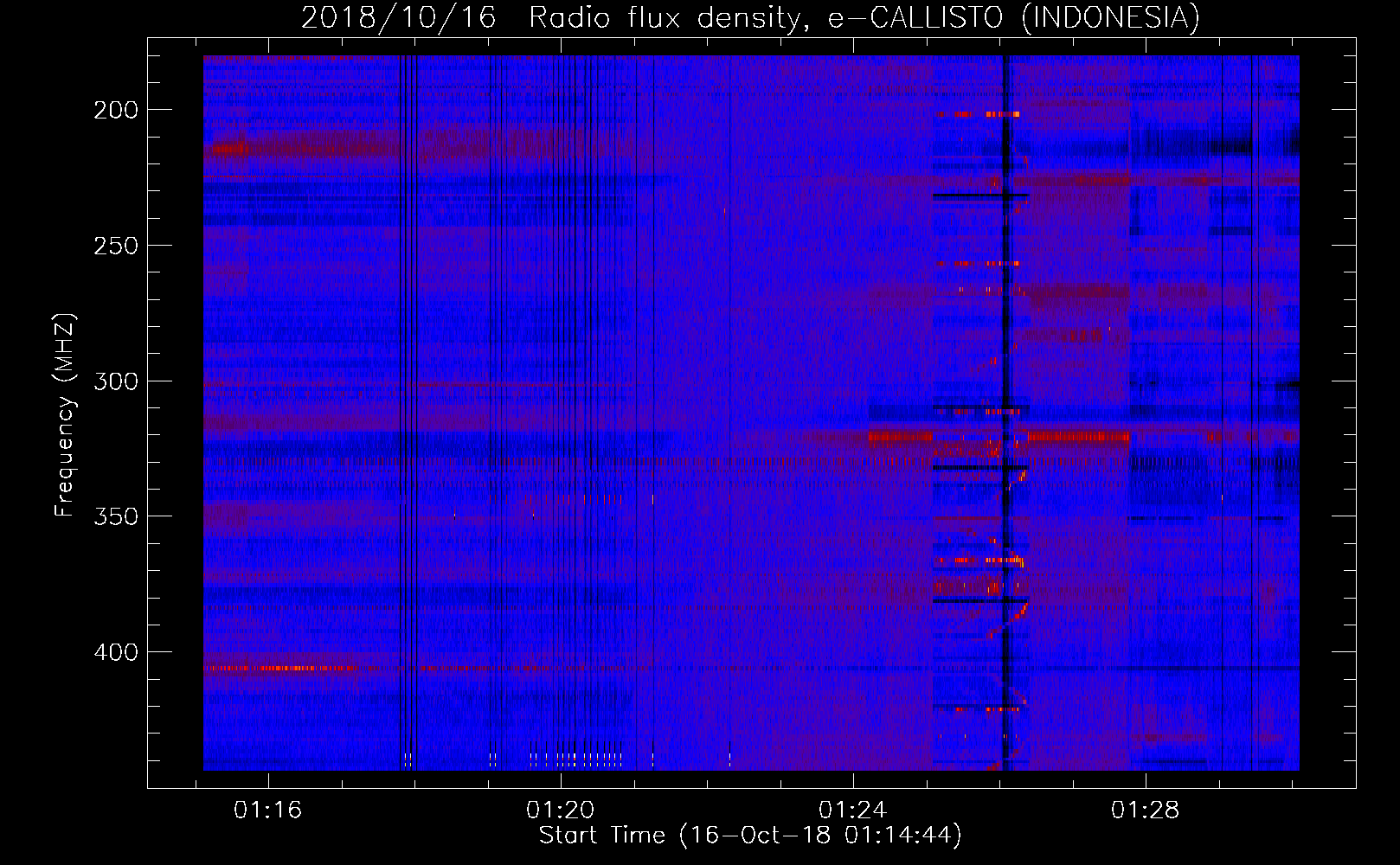Click the 300 frequency tick label
This screenshot has width=1400, height=865.
click(x=115, y=381)
